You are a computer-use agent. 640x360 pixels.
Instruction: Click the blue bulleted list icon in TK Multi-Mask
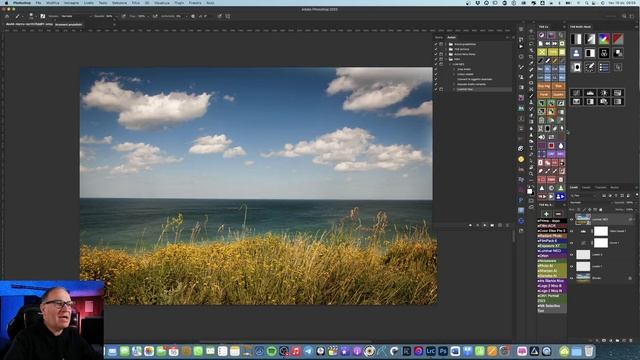604,67
